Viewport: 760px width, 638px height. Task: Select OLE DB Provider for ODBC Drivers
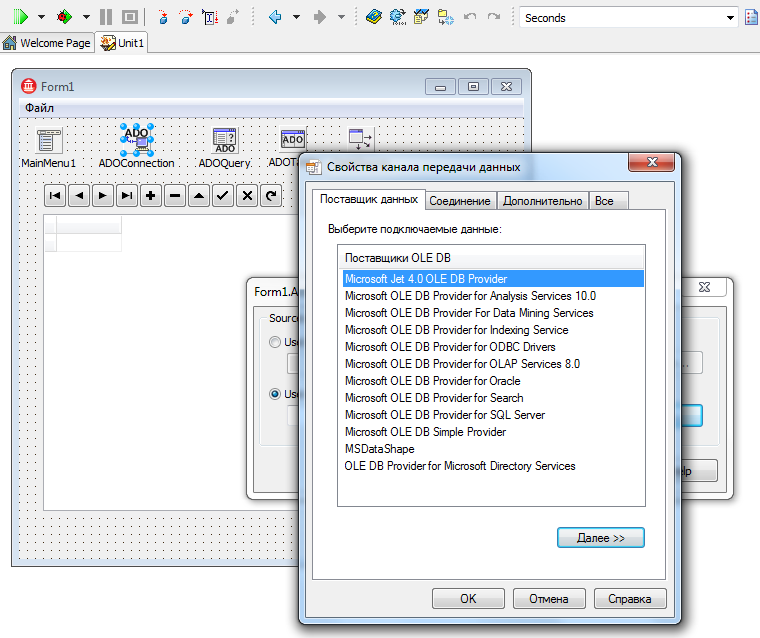[x=493, y=347]
